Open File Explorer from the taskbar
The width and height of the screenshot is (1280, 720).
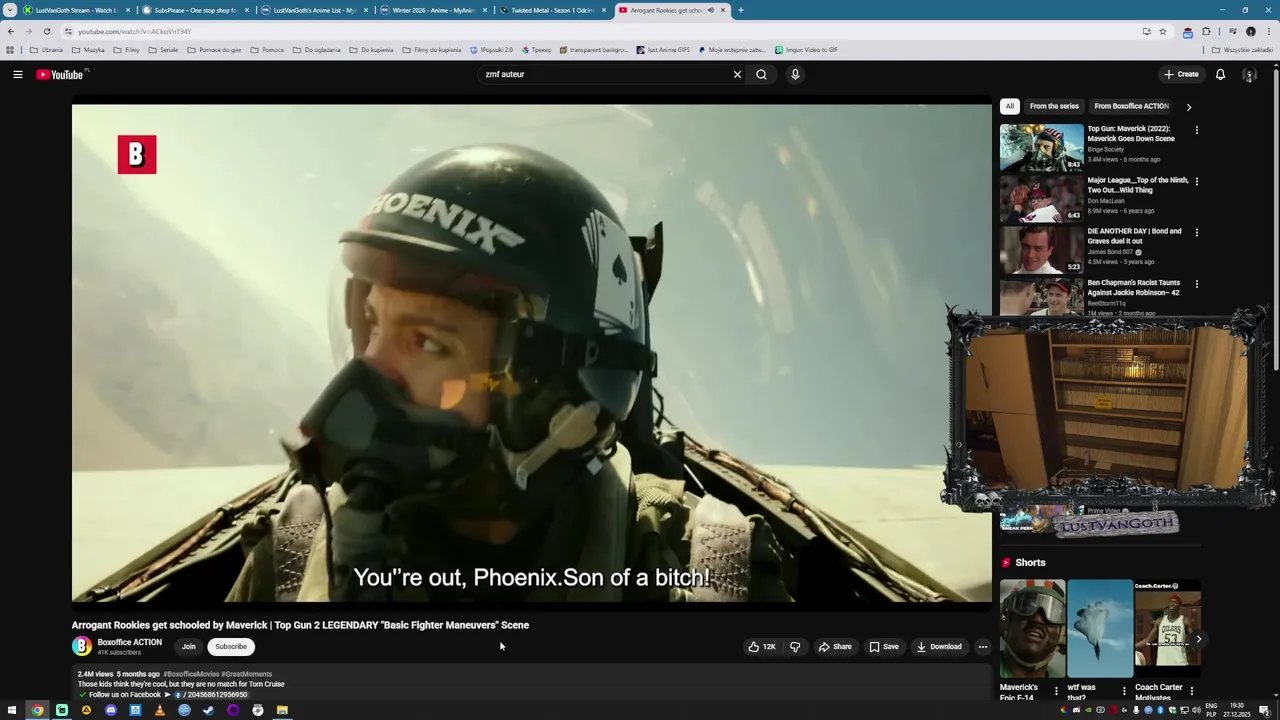point(282,710)
